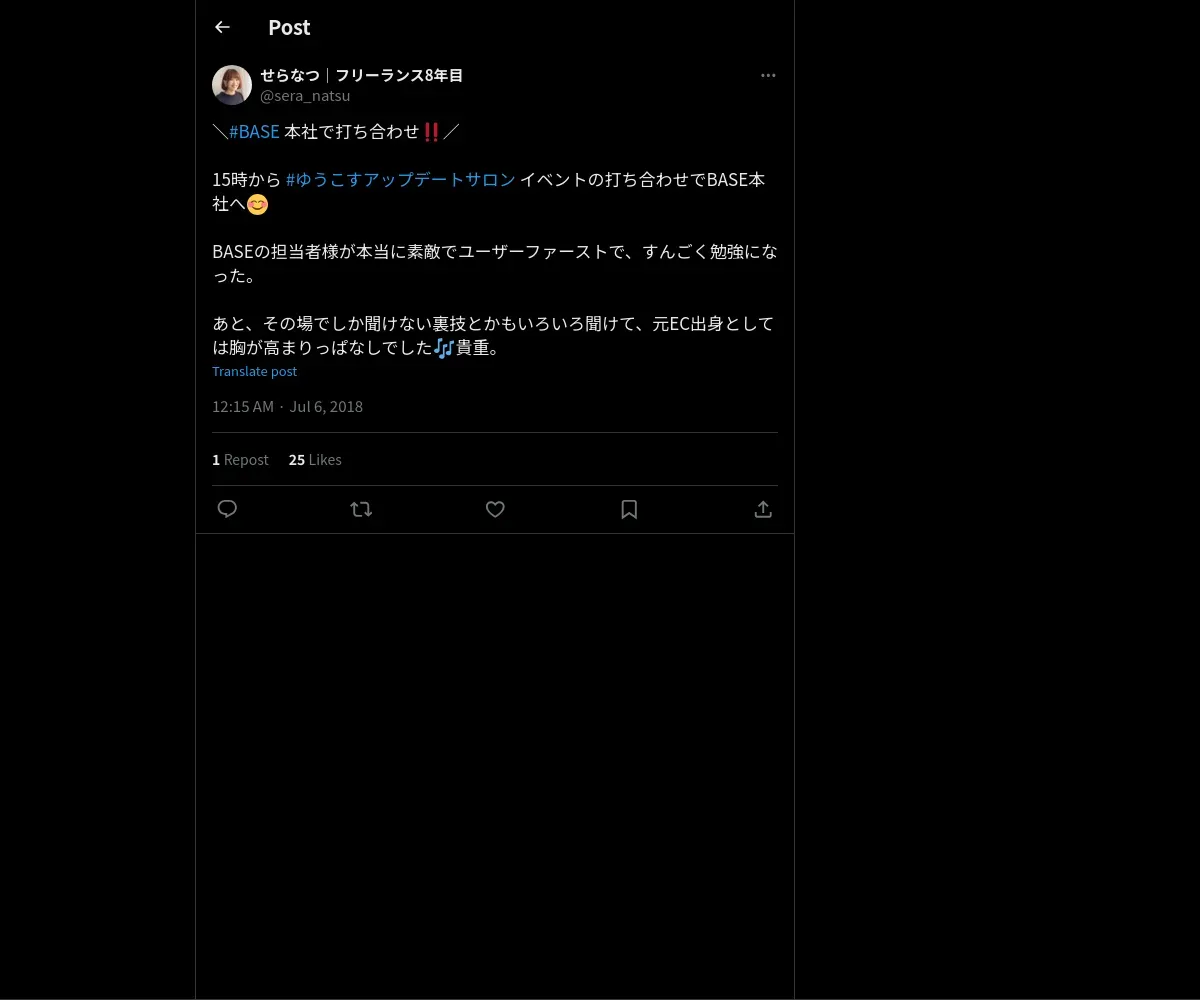View the 25 Likes list

[x=315, y=460]
